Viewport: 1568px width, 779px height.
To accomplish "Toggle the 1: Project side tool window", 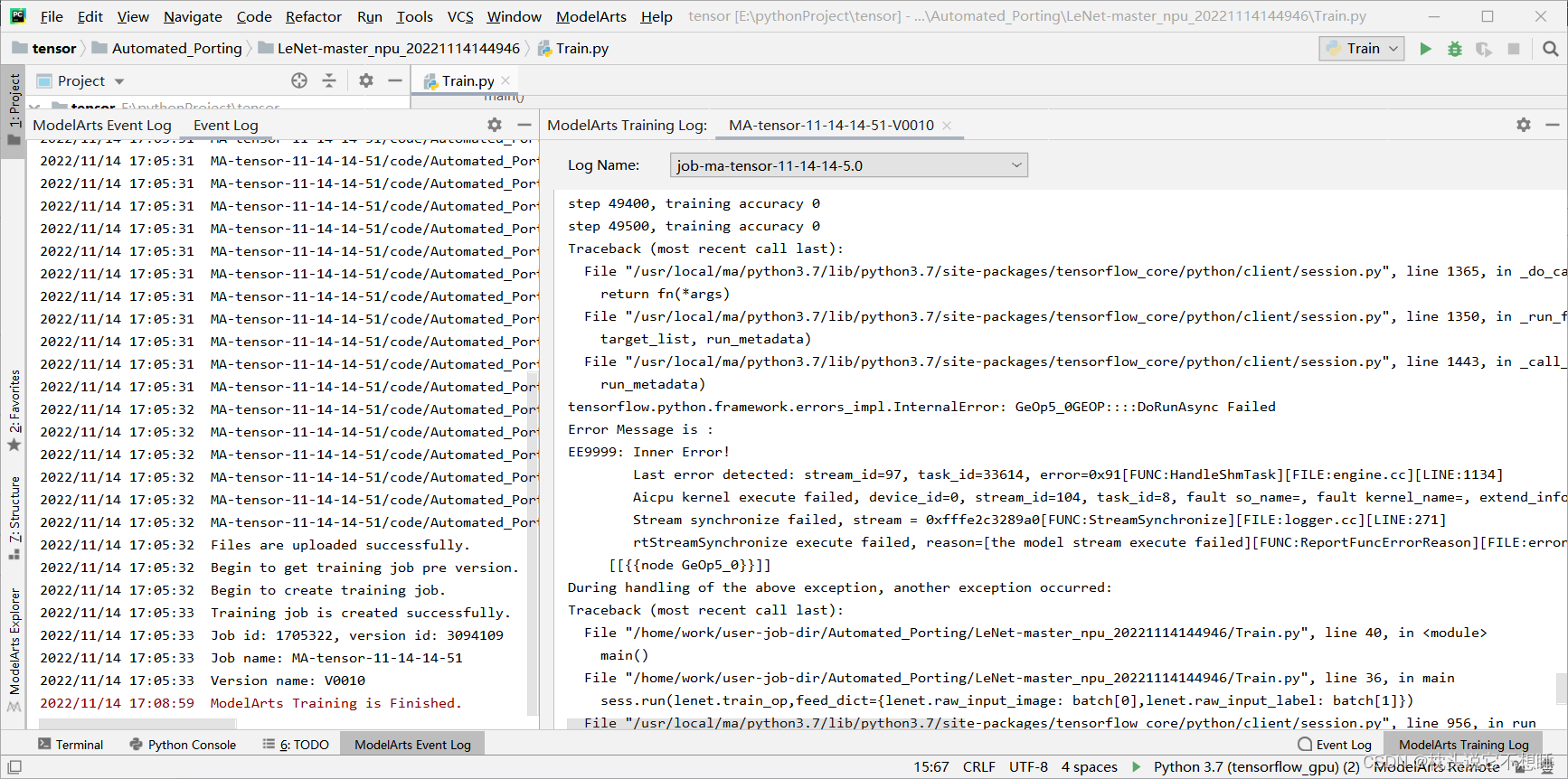I will [x=14, y=109].
